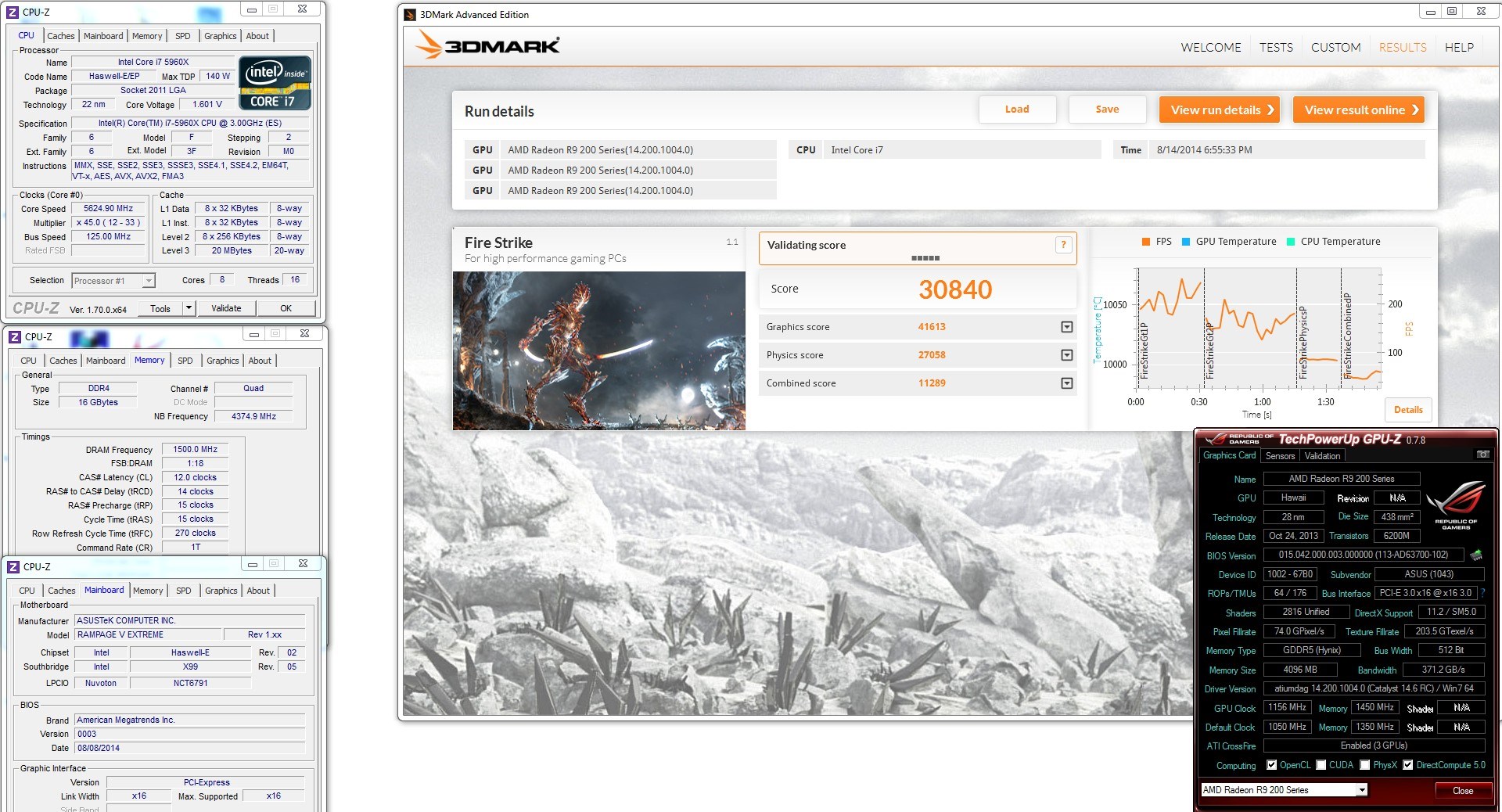
Task: Expand the Physics score details
Action: (x=1066, y=355)
